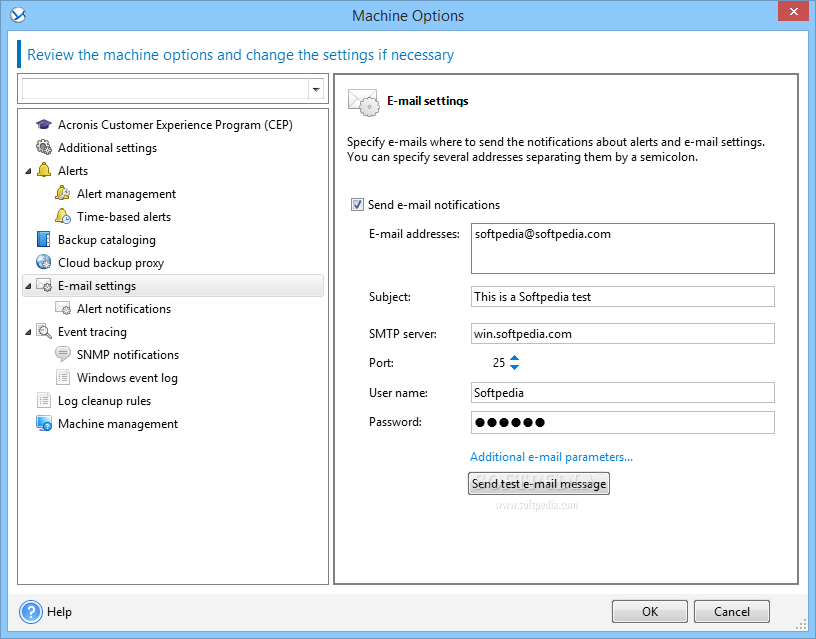Collapse the Event tracing tree node

[28, 332]
